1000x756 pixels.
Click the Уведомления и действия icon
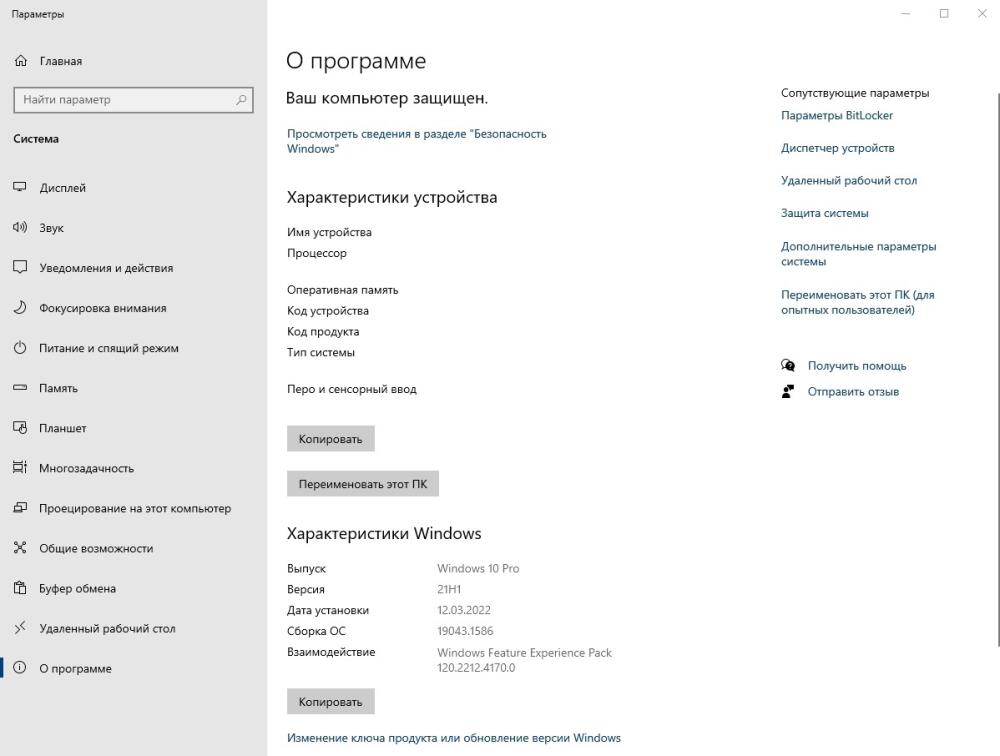click(x=20, y=267)
